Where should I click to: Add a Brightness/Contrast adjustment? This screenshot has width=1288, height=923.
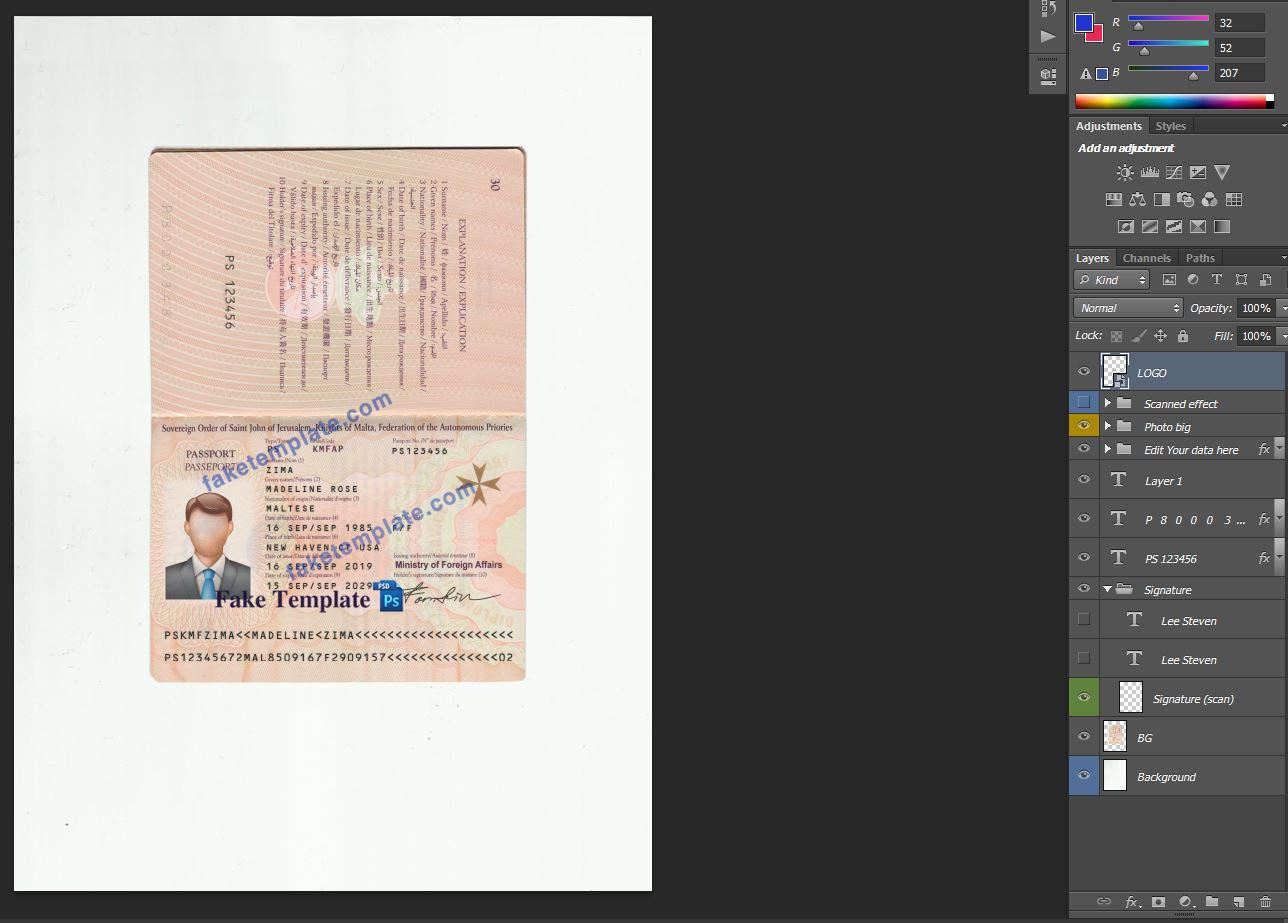[x=1125, y=173]
